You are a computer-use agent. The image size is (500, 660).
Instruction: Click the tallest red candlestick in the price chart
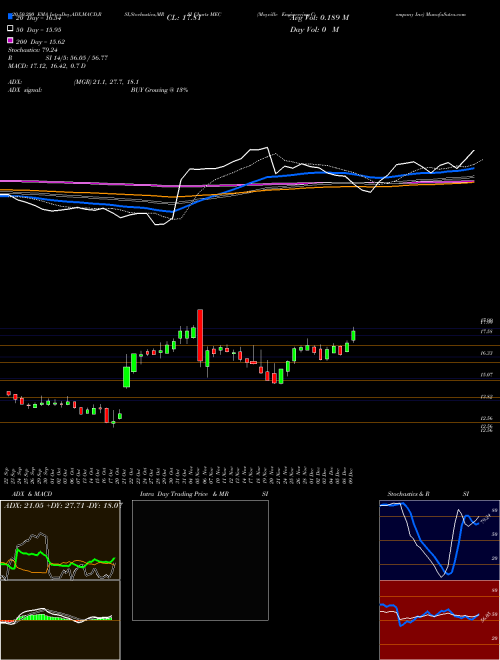(200, 335)
